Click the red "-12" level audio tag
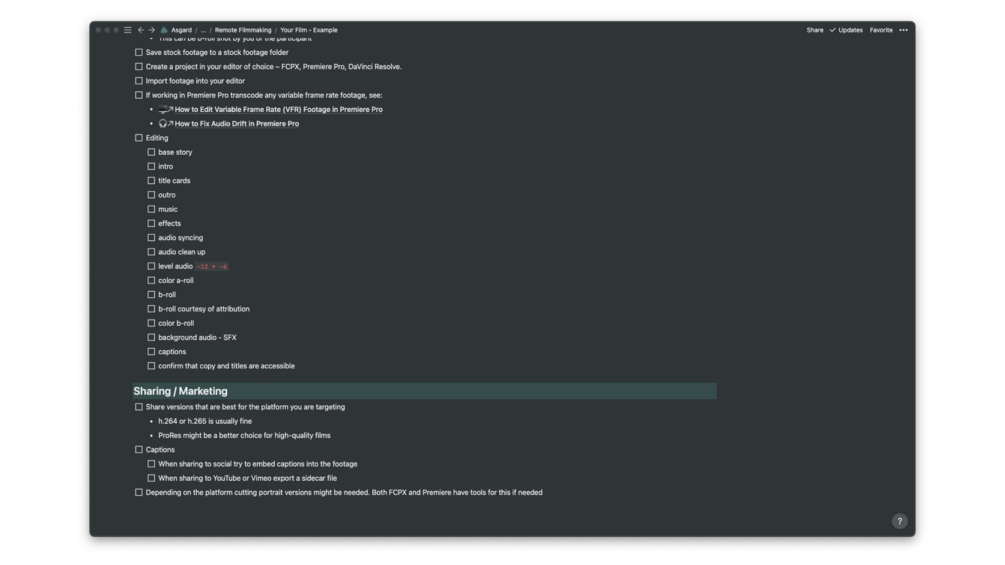This screenshot has width=1005, height=565. pyautogui.click(x=203, y=267)
